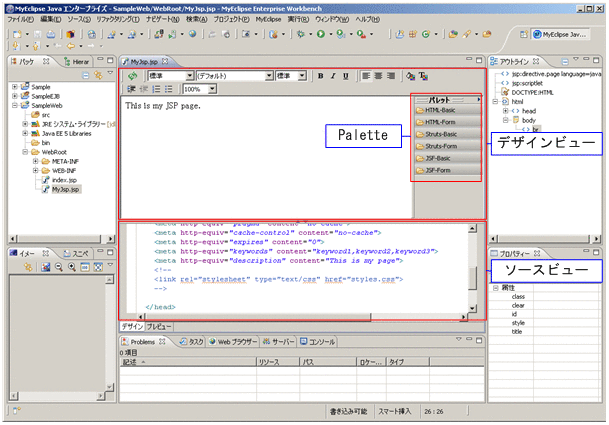Click the Bold formatting button
Image resolution: width=609 pixels, height=425 pixels.
320,76
